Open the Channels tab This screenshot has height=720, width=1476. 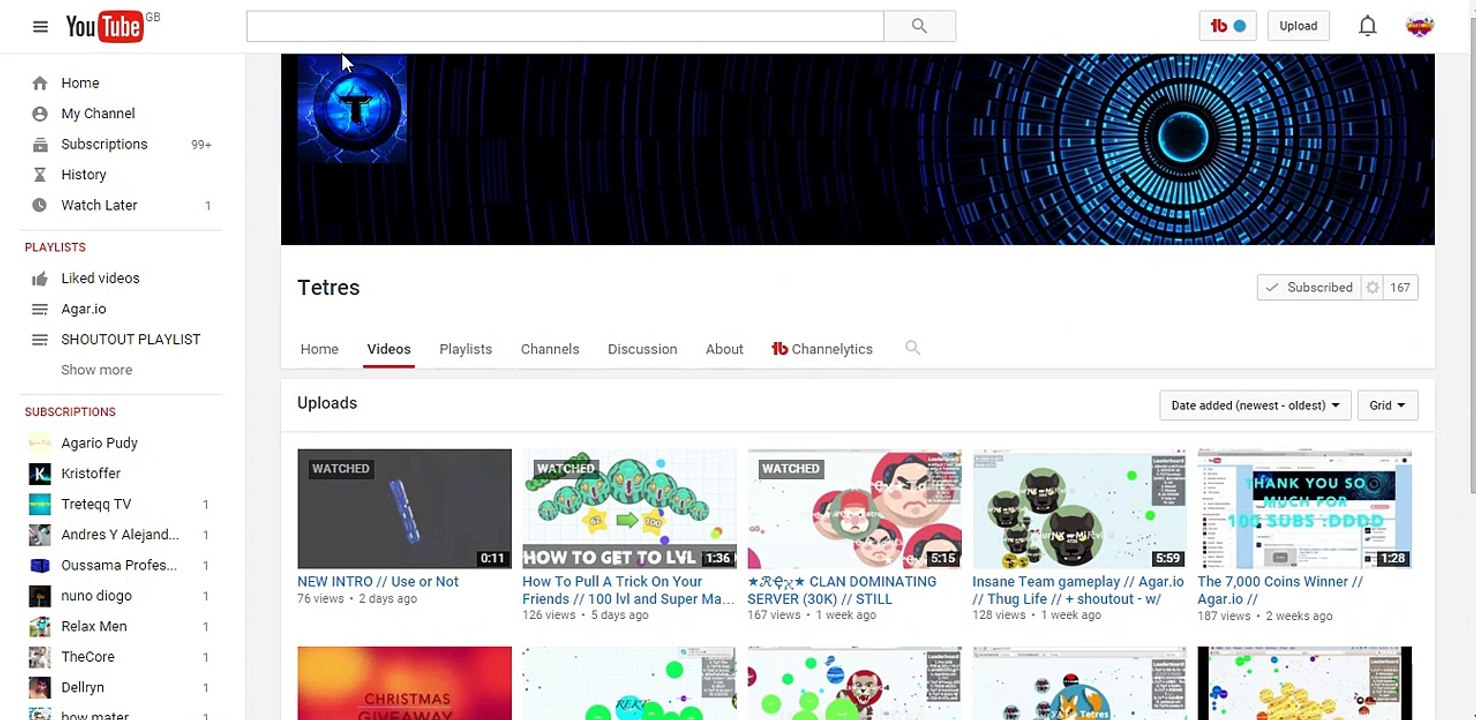tap(550, 349)
